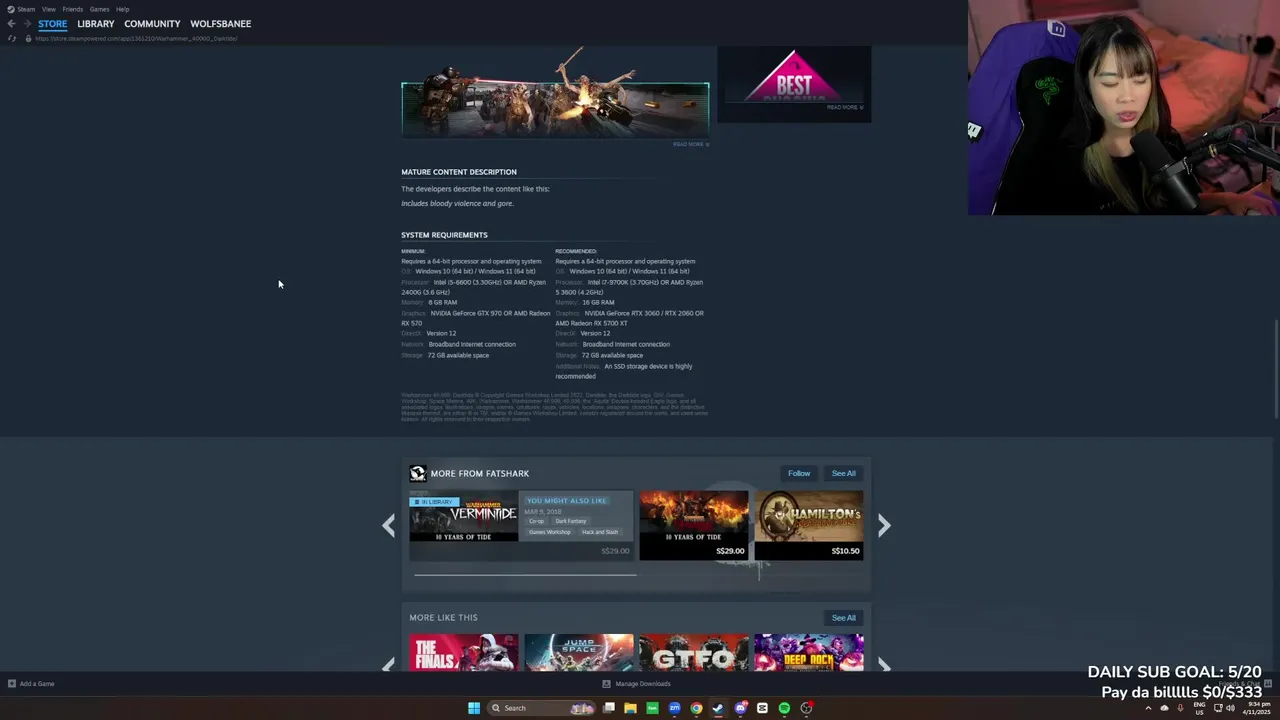Viewport: 1280px width, 720px height.
Task: Open the Fatshark developer logo icon
Action: coord(418,473)
